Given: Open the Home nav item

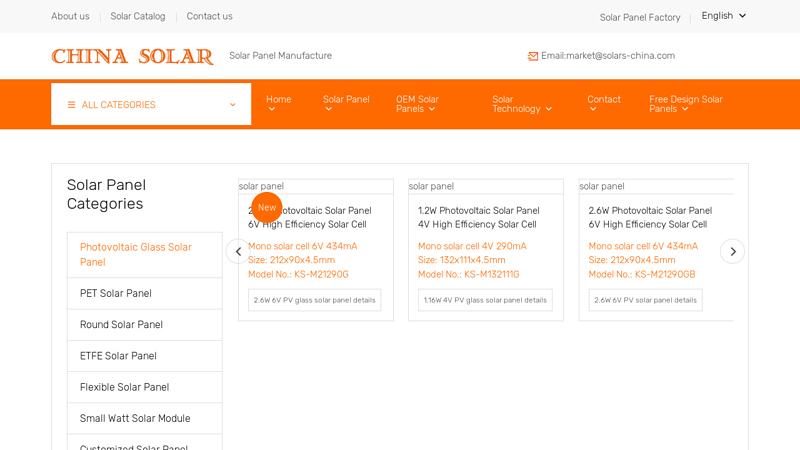Looking at the screenshot, I should click(x=279, y=99).
